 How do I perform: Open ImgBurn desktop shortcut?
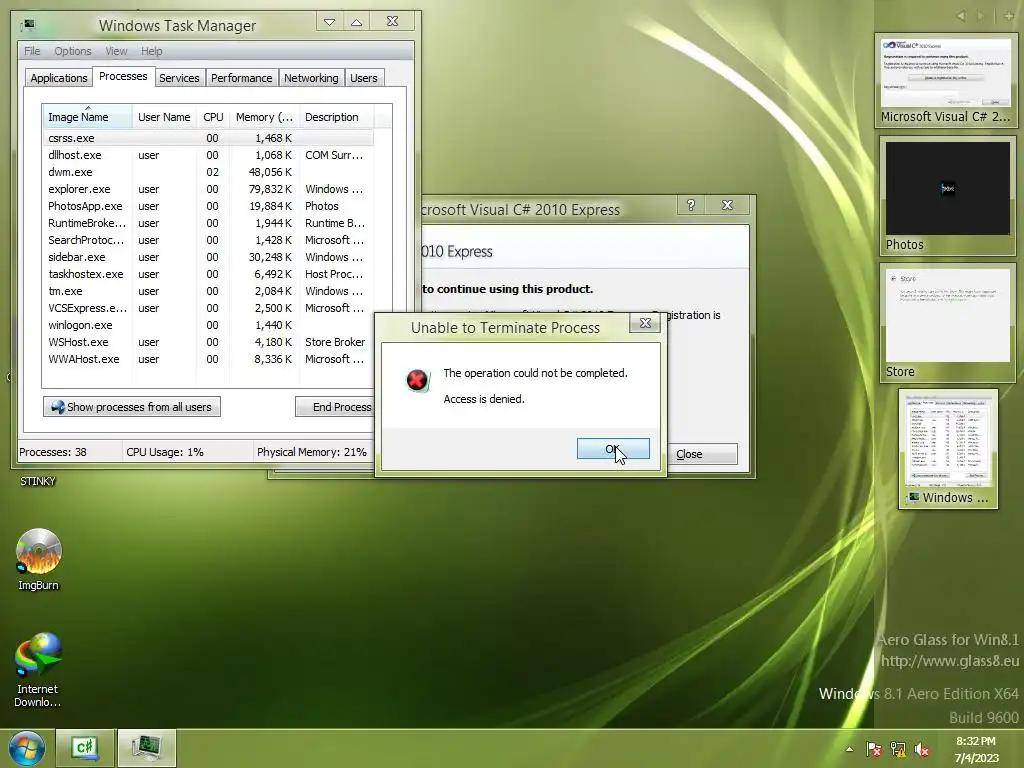coord(39,560)
